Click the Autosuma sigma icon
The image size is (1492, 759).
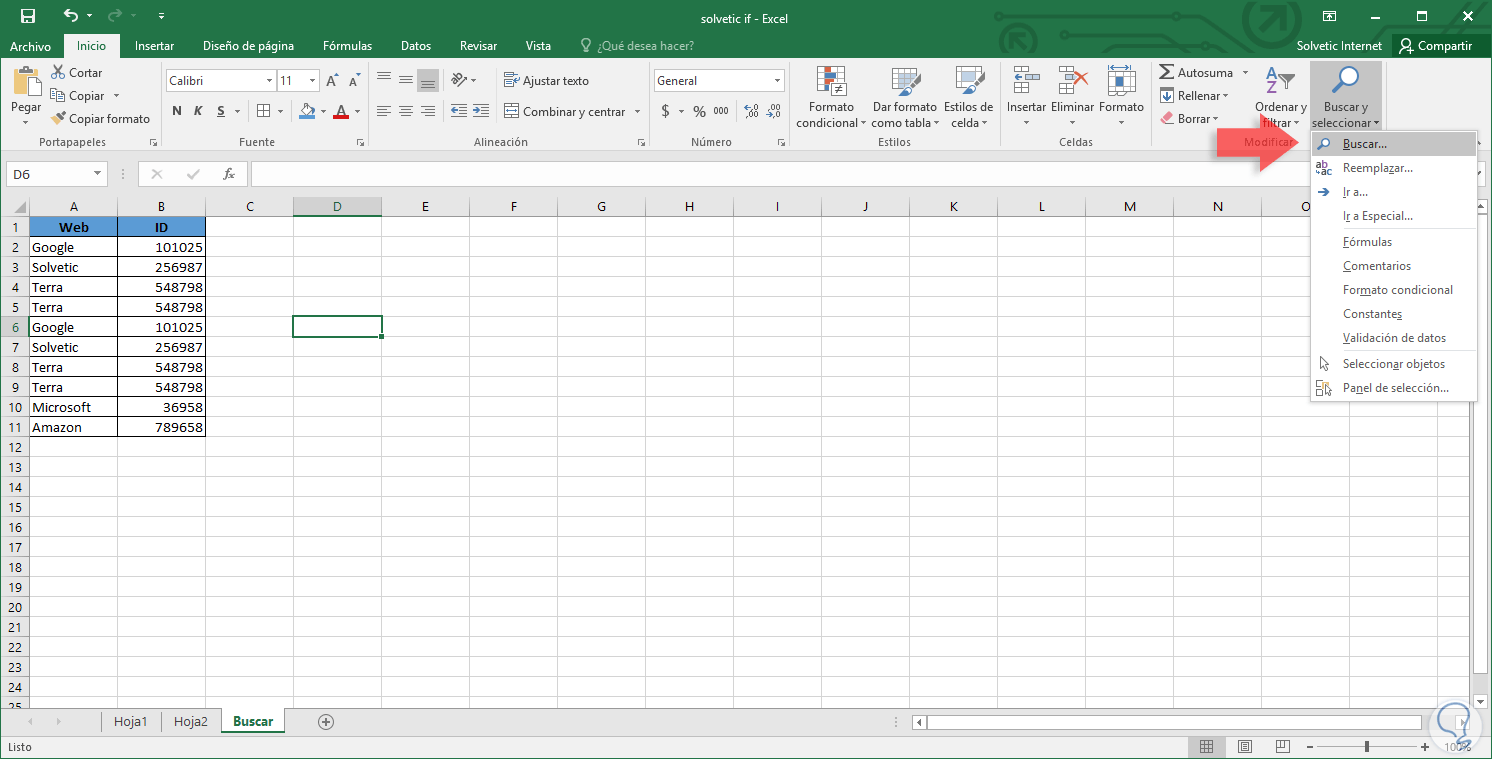click(x=1167, y=73)
